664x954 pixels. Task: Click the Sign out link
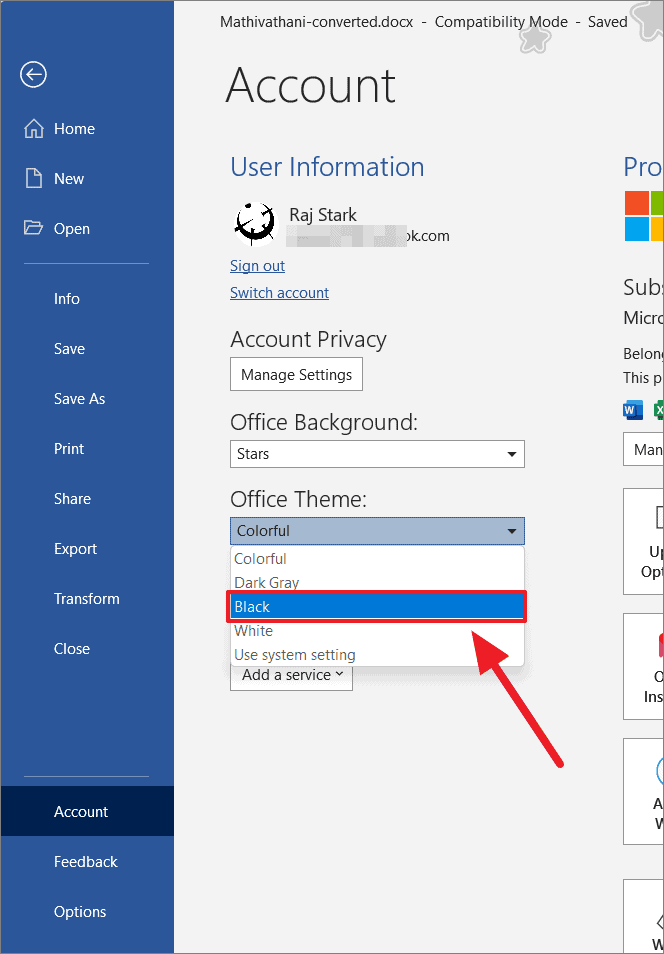click(x=257, y=265)
